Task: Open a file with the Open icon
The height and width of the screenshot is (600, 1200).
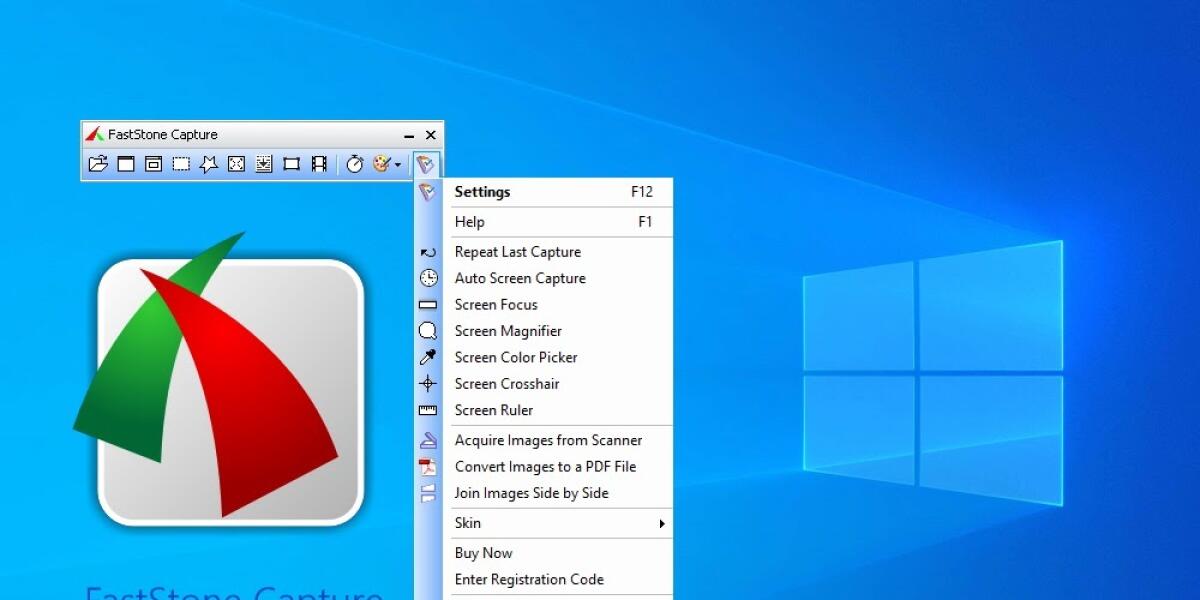Action: click(x=97, y=164)
